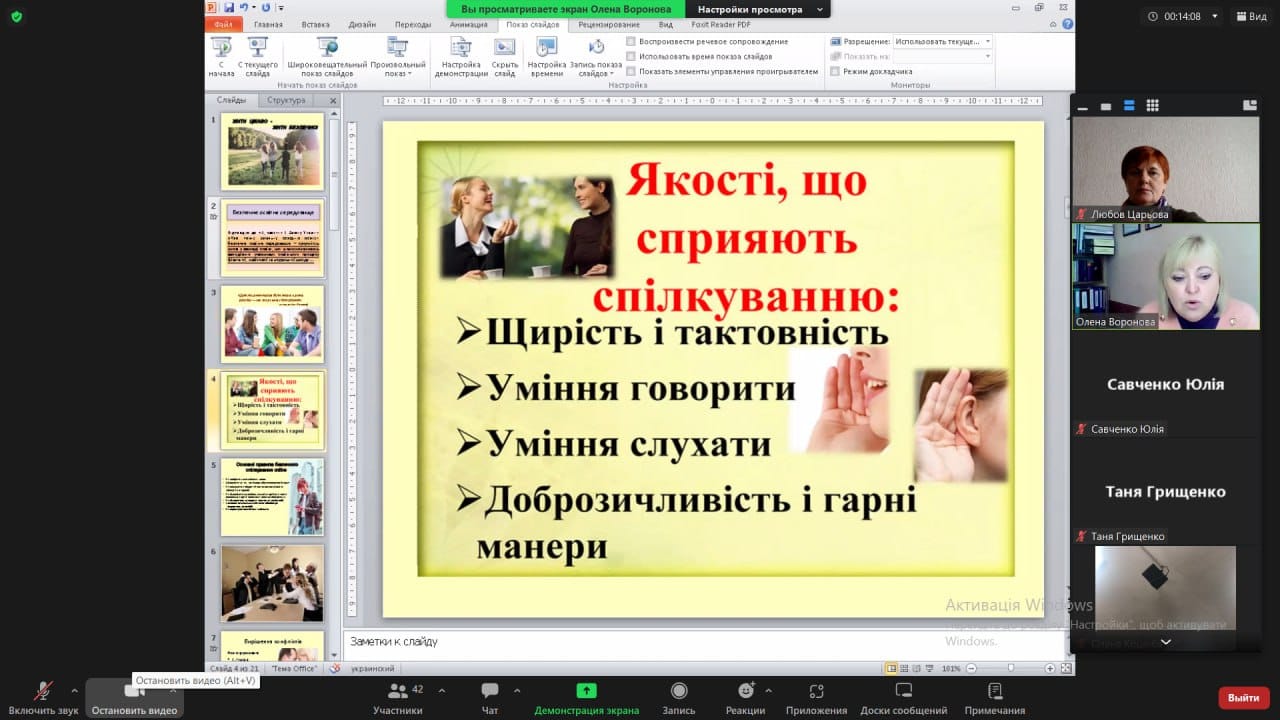Click the green encryption shield icon

point(16,17)
